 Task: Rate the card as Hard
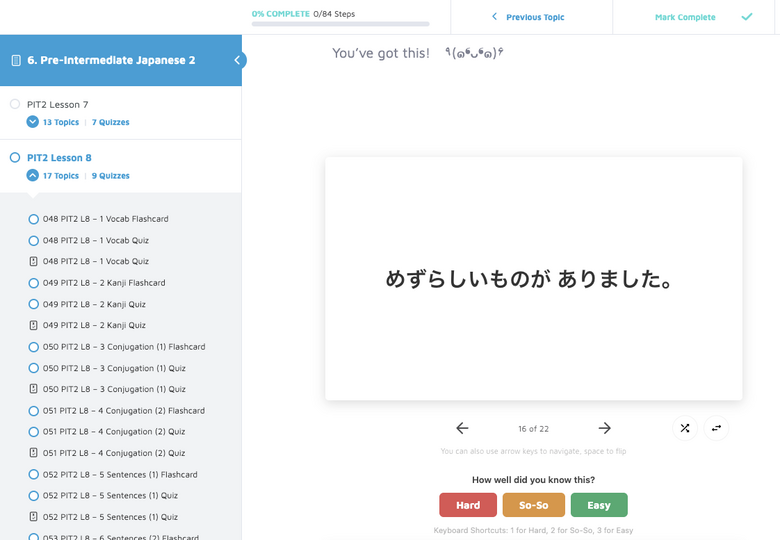click(468, 505)
